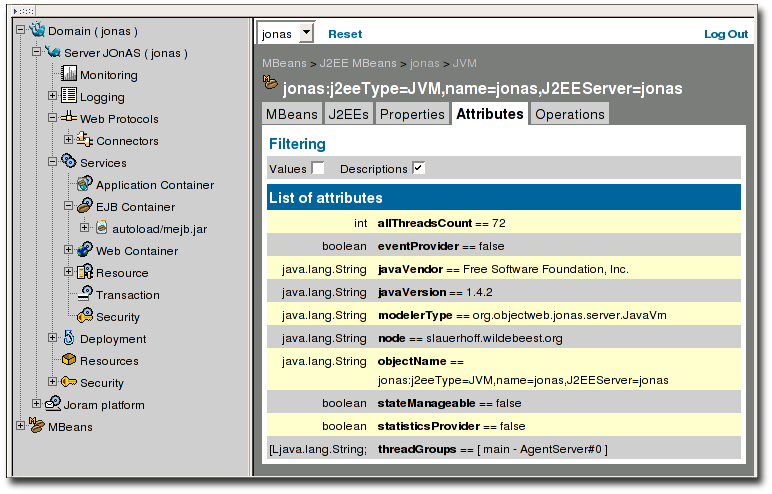The image size is (772, 494).
Task: Click the modelerType attribute name
Action: (415, 315)
